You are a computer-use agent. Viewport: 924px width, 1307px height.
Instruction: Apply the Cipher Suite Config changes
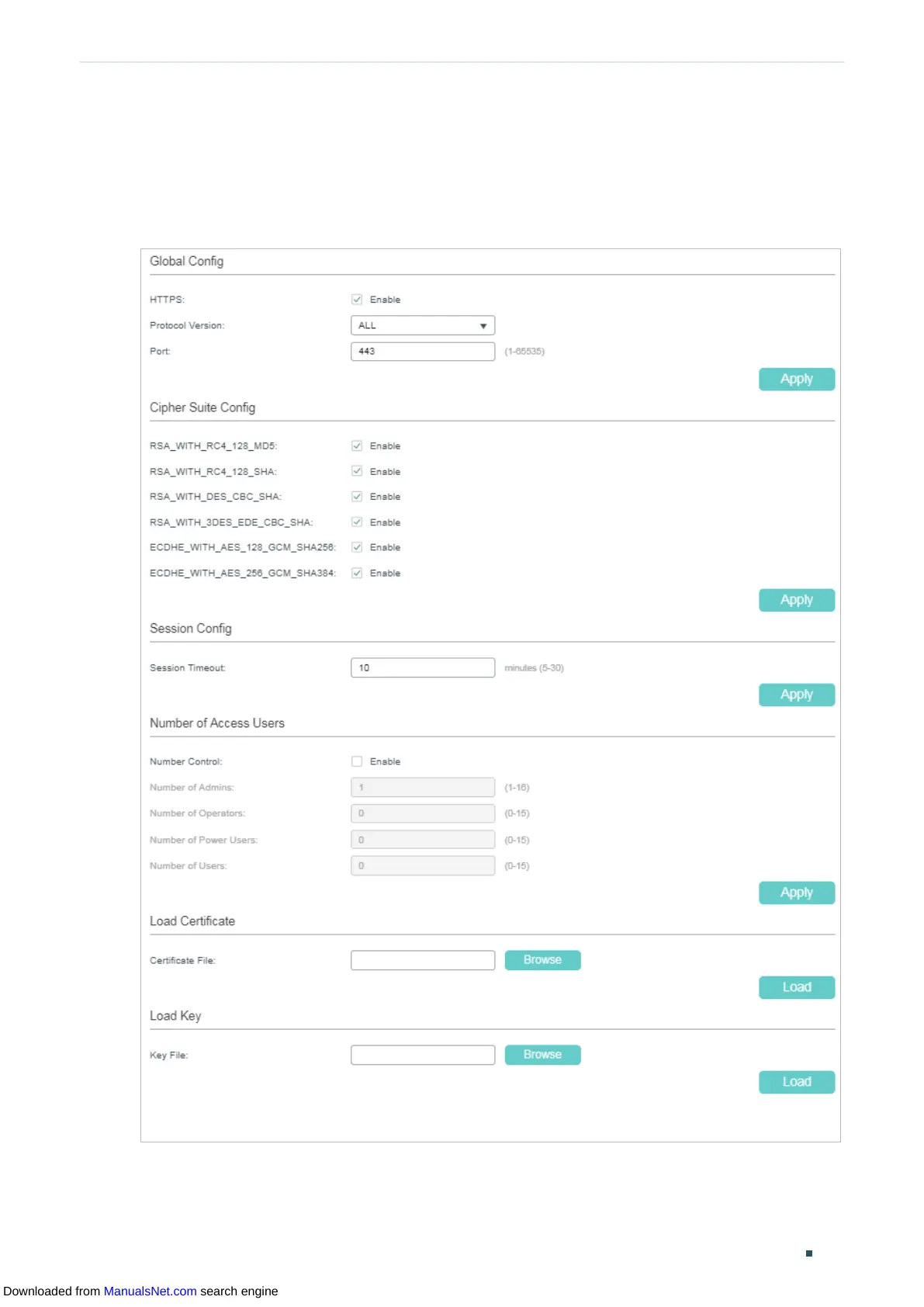click(796, 600)
